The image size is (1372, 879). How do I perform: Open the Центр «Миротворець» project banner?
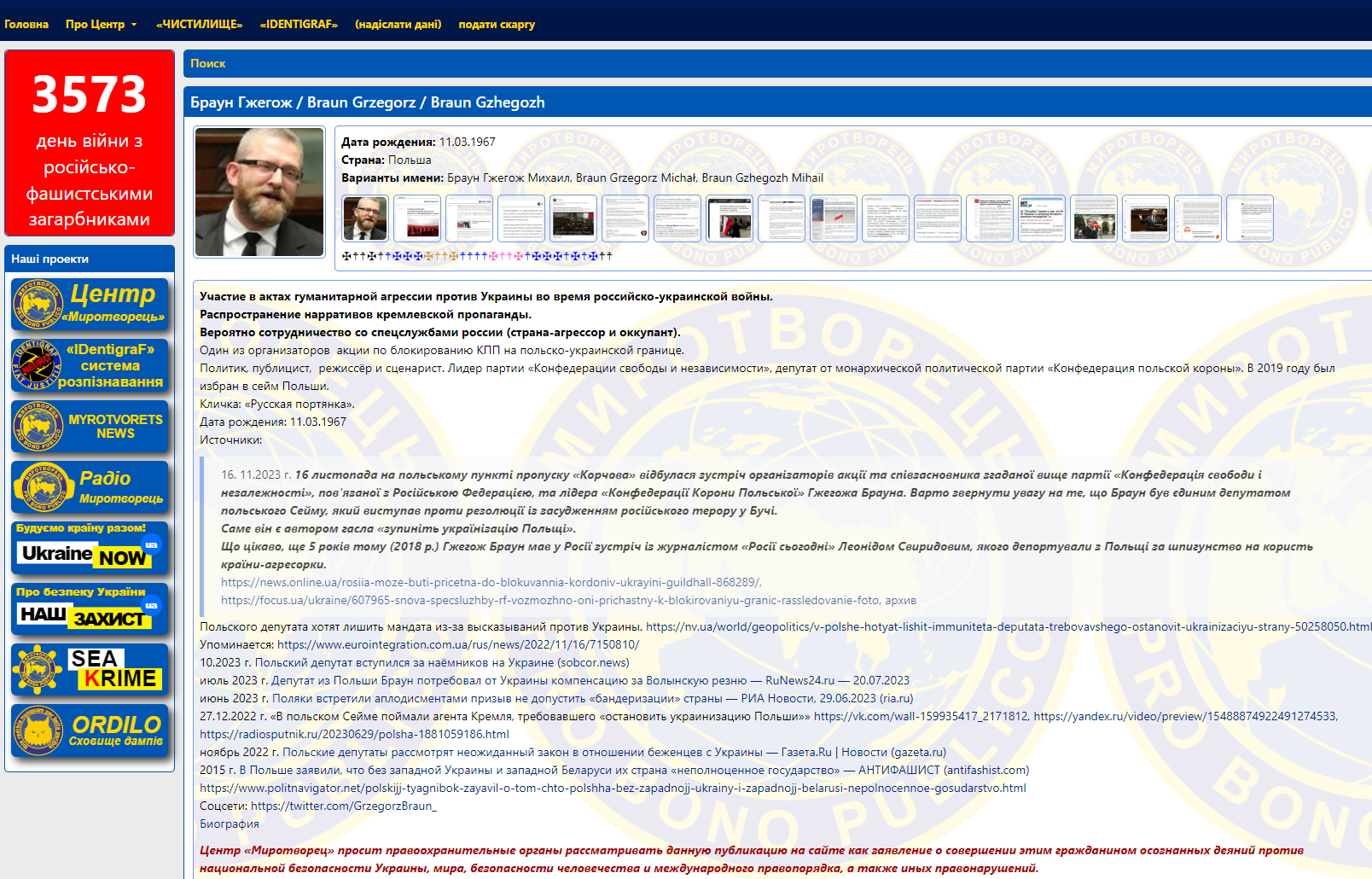[90, 304]
